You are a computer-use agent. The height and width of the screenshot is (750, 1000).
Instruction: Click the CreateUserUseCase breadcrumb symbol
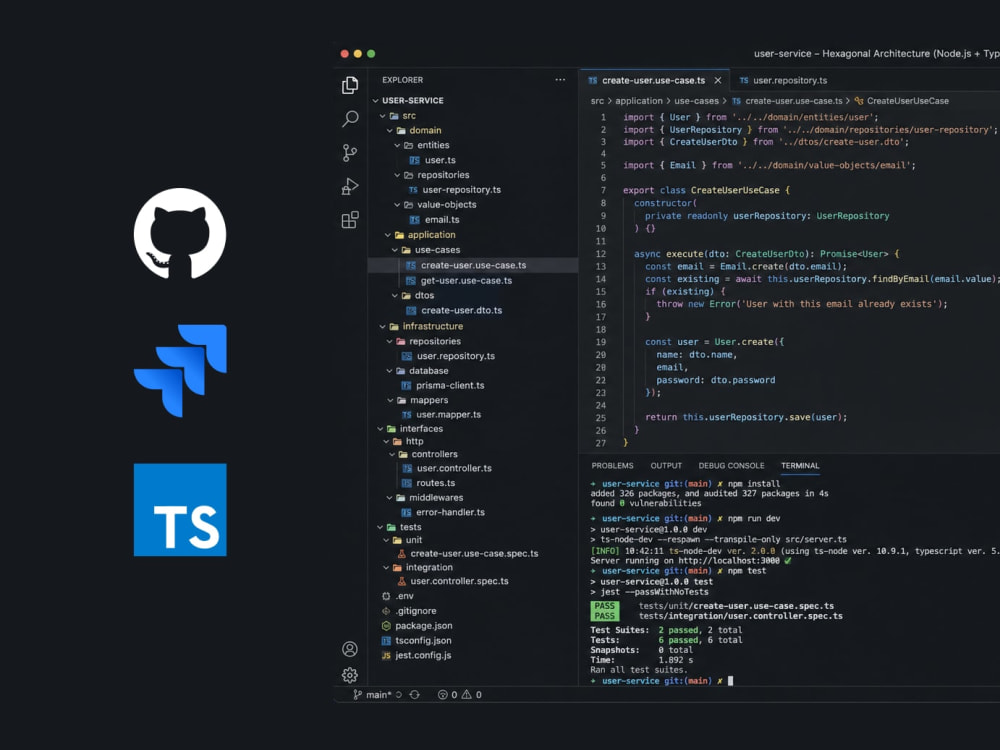[901, 101]
